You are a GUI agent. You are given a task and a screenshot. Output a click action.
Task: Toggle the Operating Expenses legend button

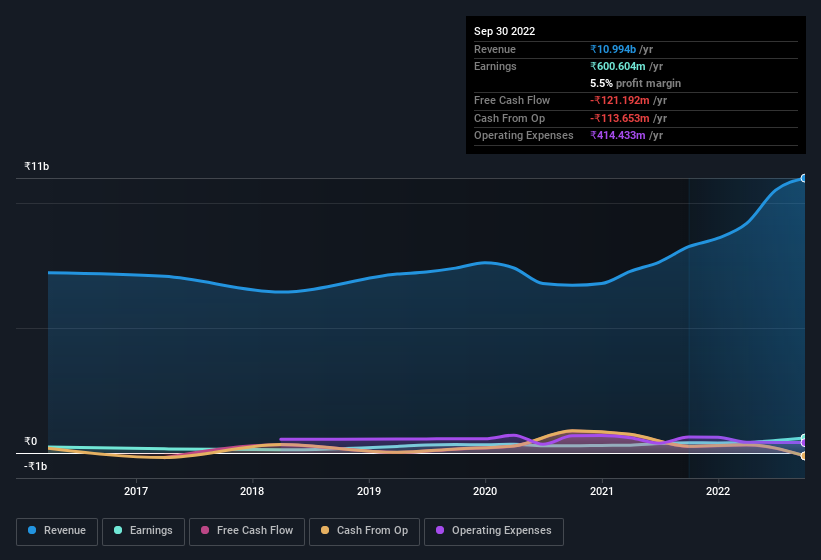tap(494, 532)
